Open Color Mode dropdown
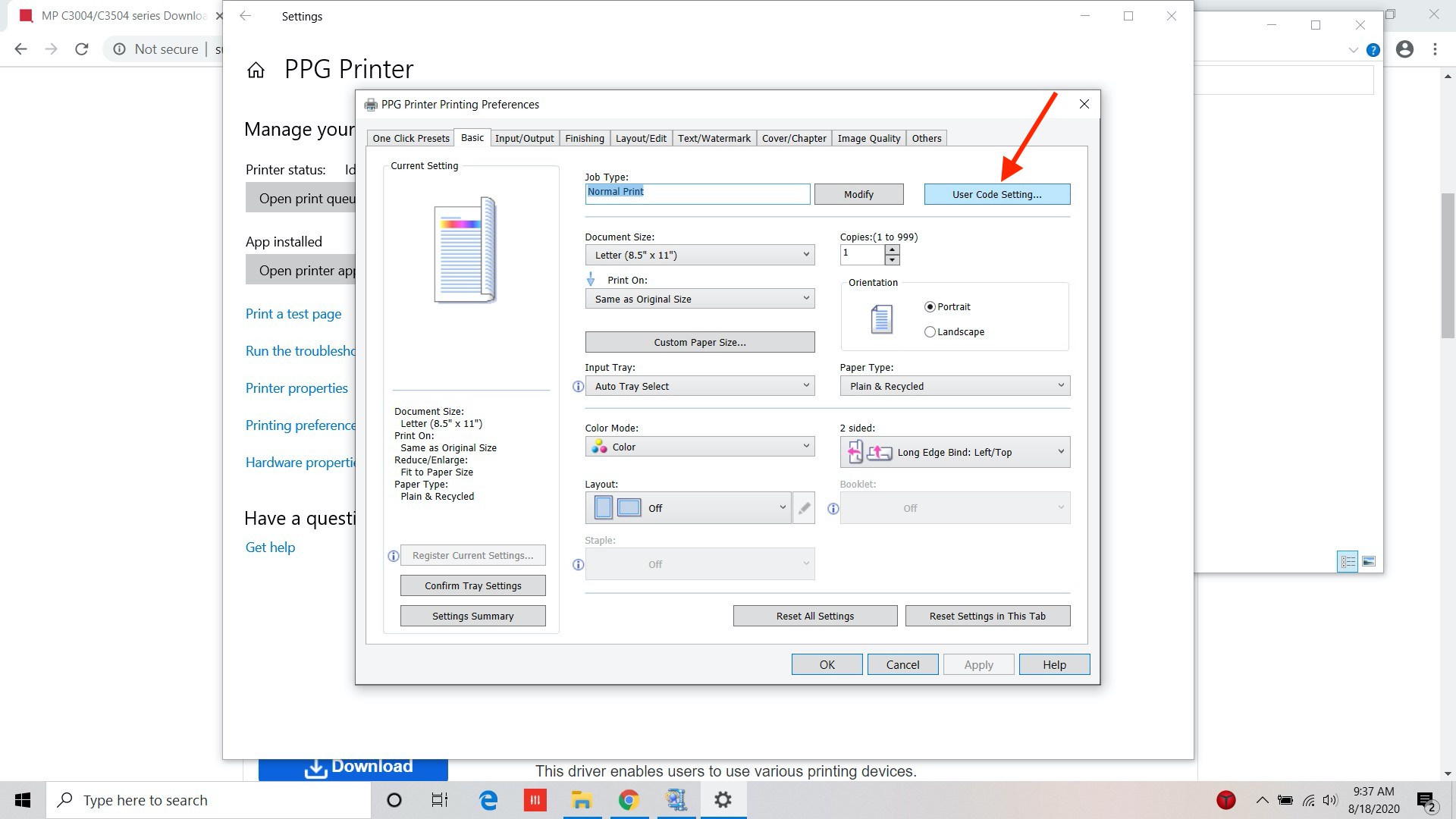 click(x=699, y=447)
